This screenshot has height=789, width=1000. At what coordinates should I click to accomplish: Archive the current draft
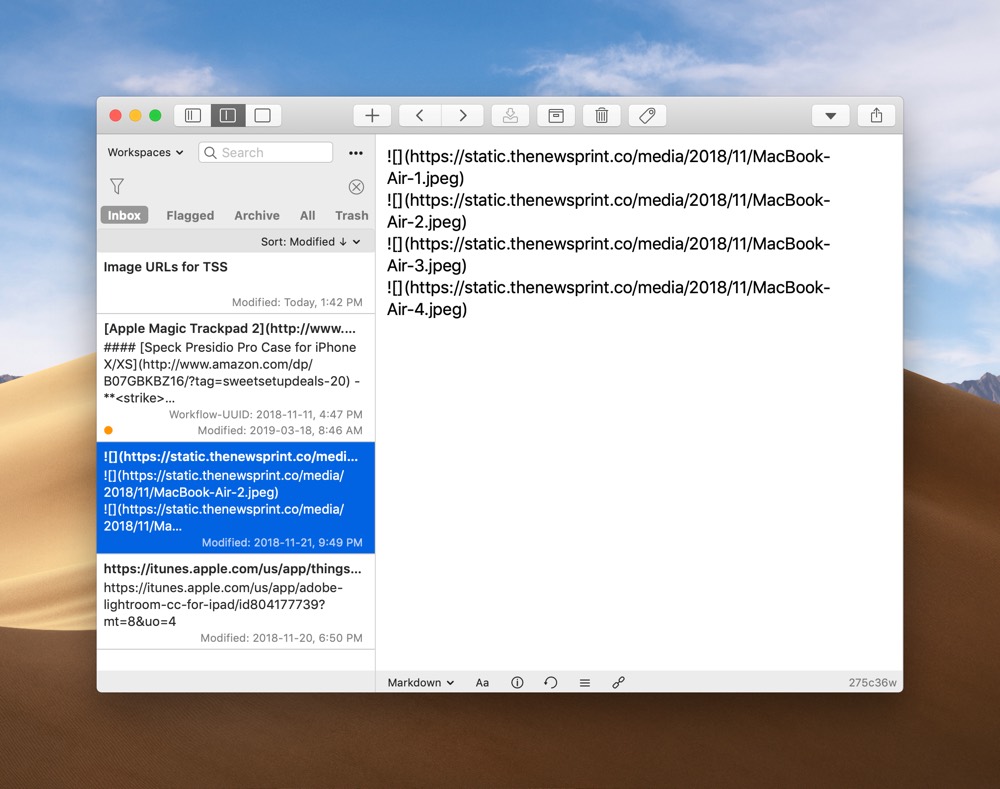[556, 115]
